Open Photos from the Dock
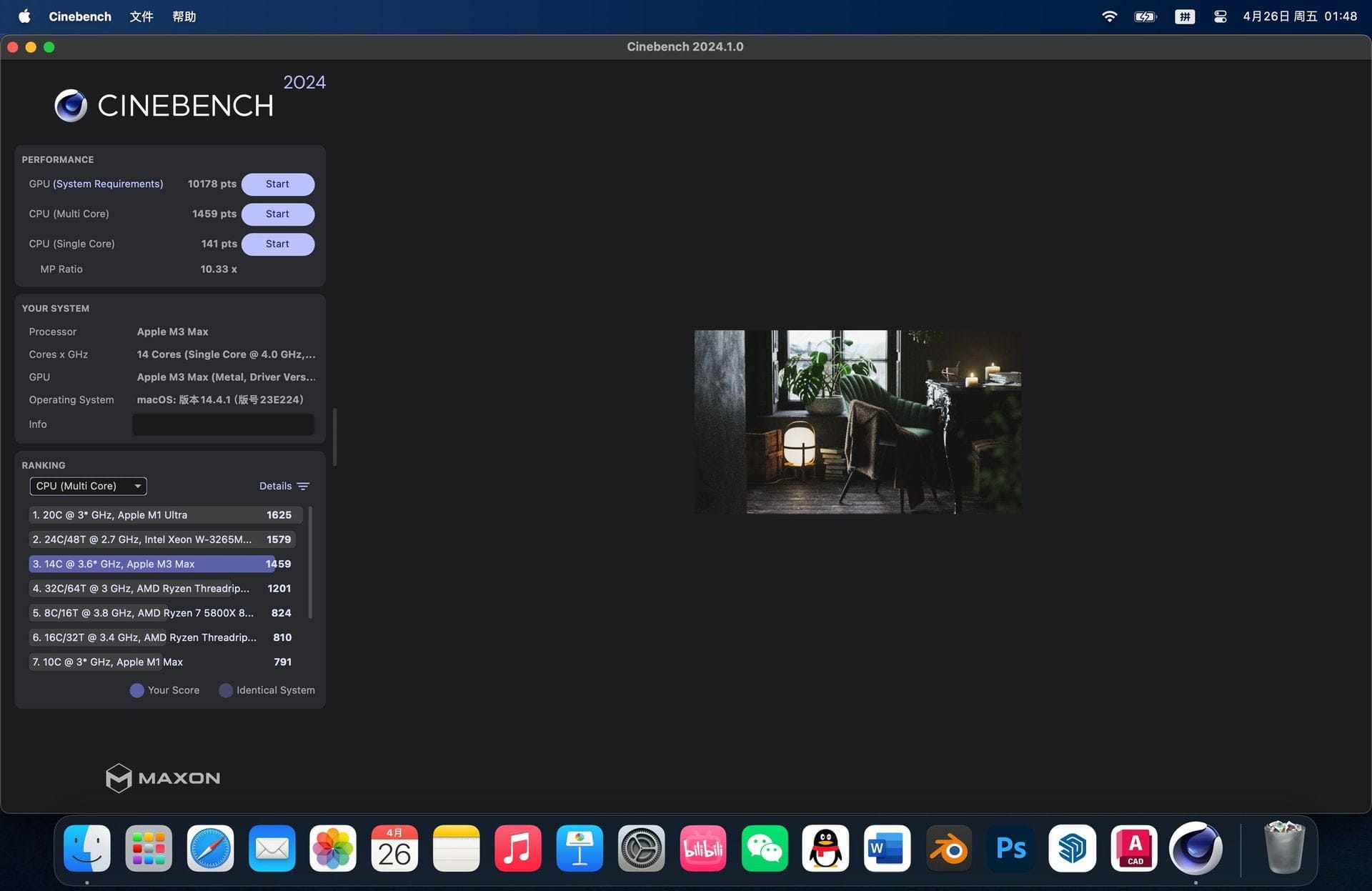 point(333,848)
